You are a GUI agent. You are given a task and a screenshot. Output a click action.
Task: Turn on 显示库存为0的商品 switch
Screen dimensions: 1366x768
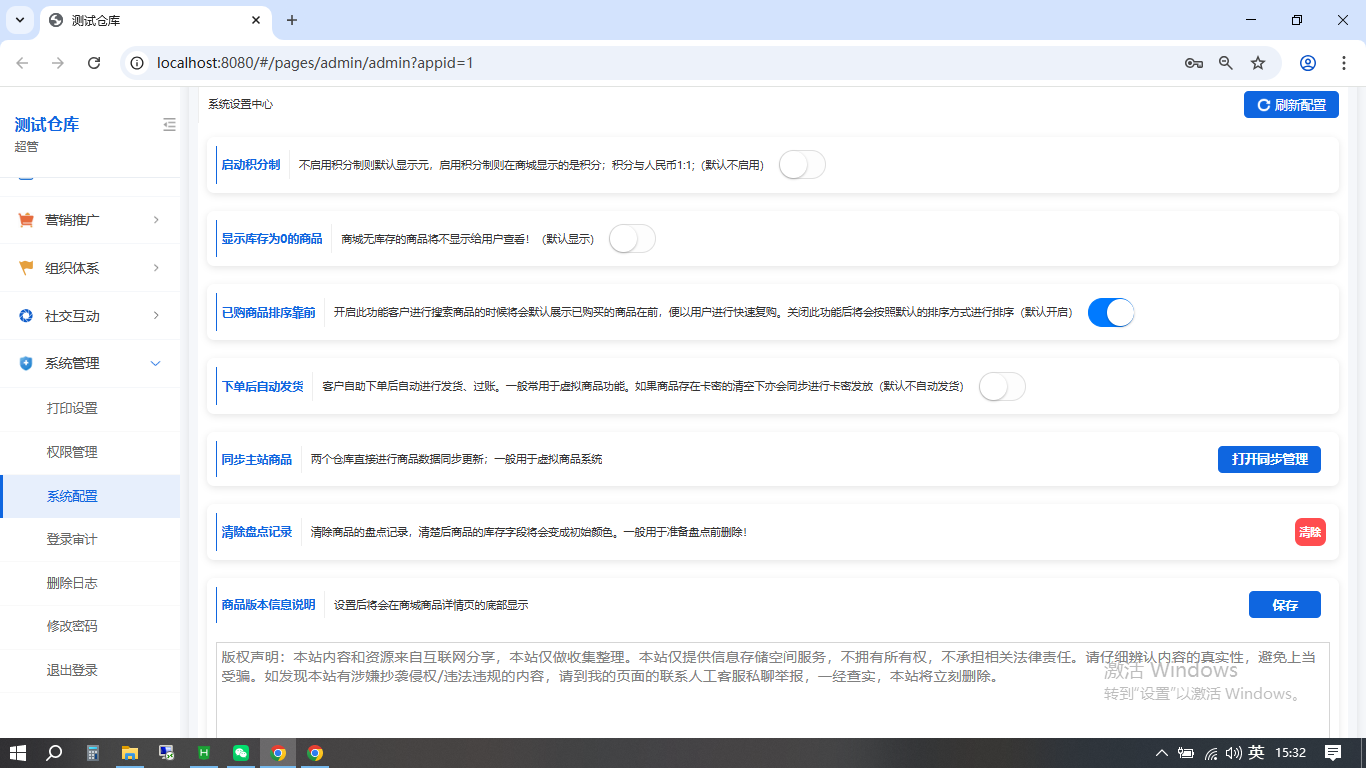click(631, 238)
